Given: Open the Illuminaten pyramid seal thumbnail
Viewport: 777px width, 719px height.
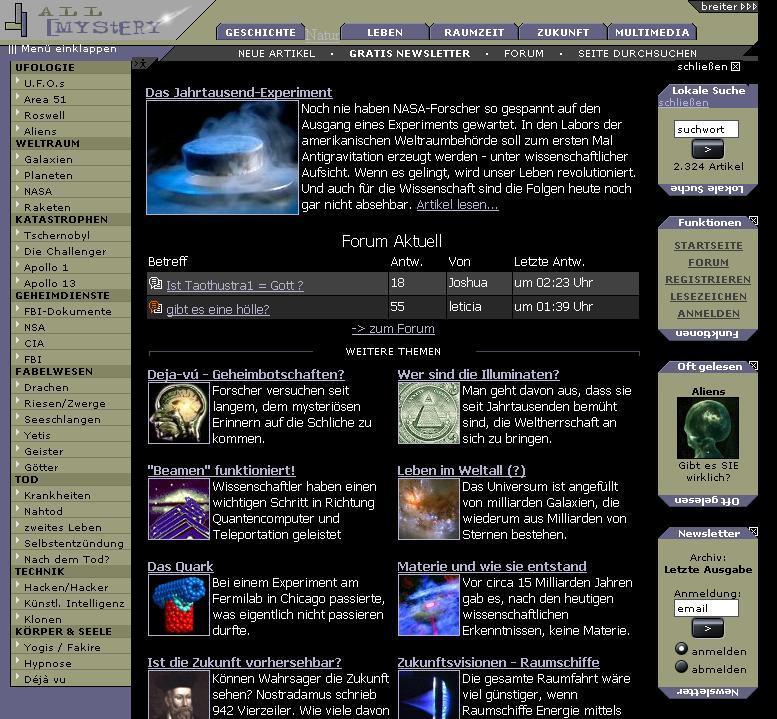Looking at the screenshot, I should pyautogui.click(x=429, y=413).
